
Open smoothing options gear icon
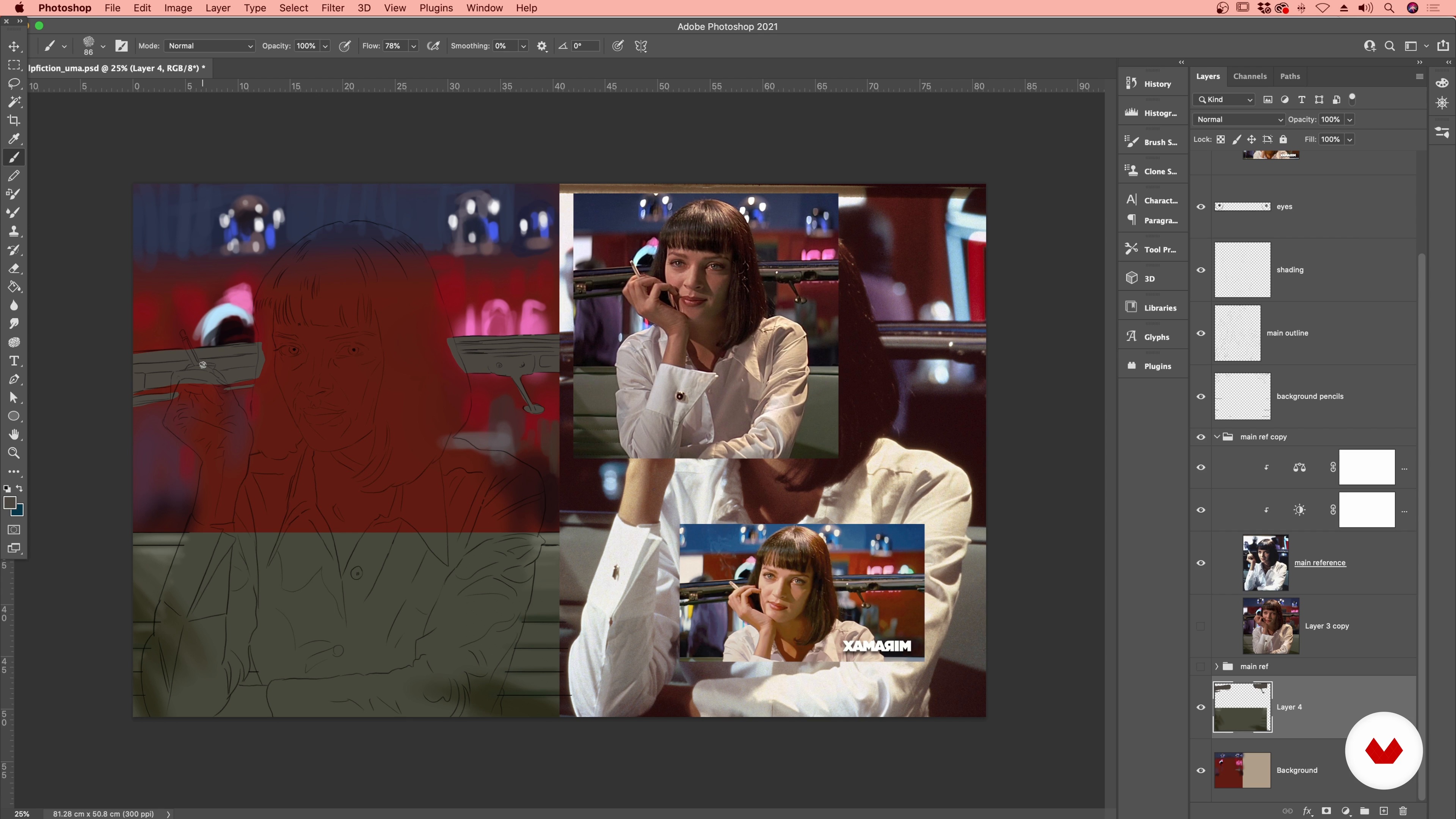click(542, 46)
